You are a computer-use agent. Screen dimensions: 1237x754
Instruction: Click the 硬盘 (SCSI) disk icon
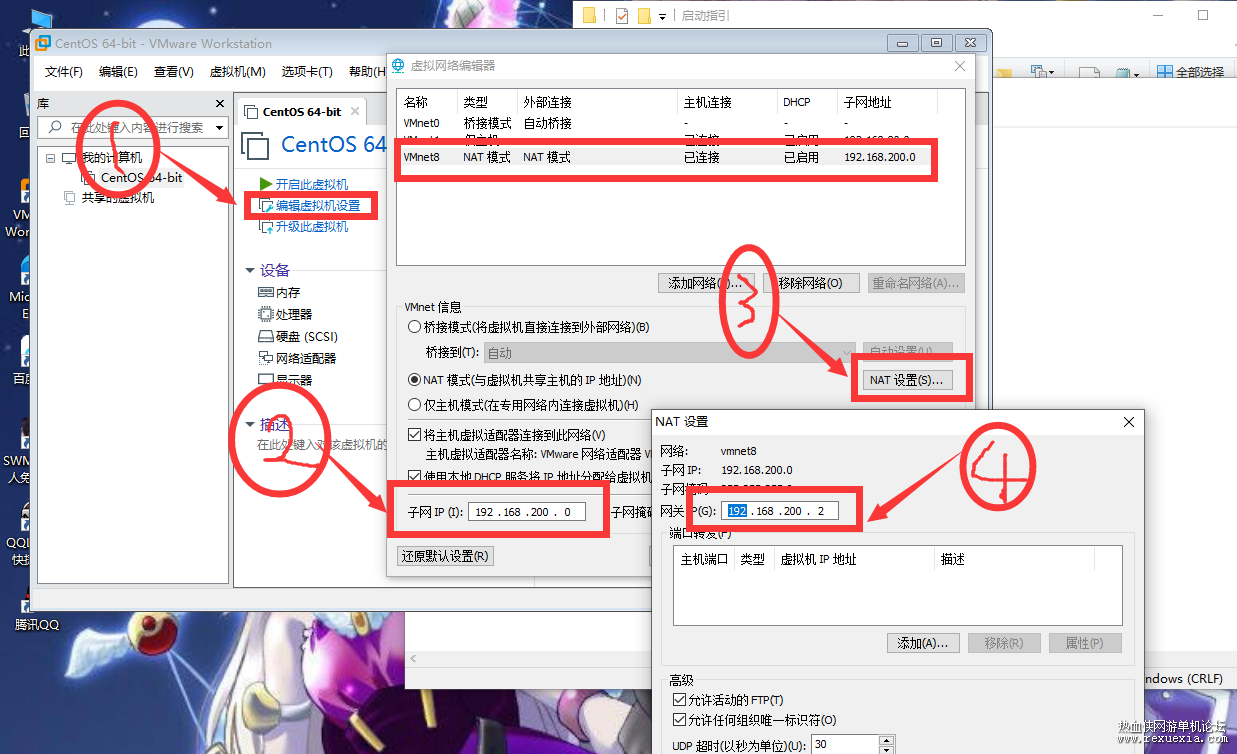[x=266, y=336]
